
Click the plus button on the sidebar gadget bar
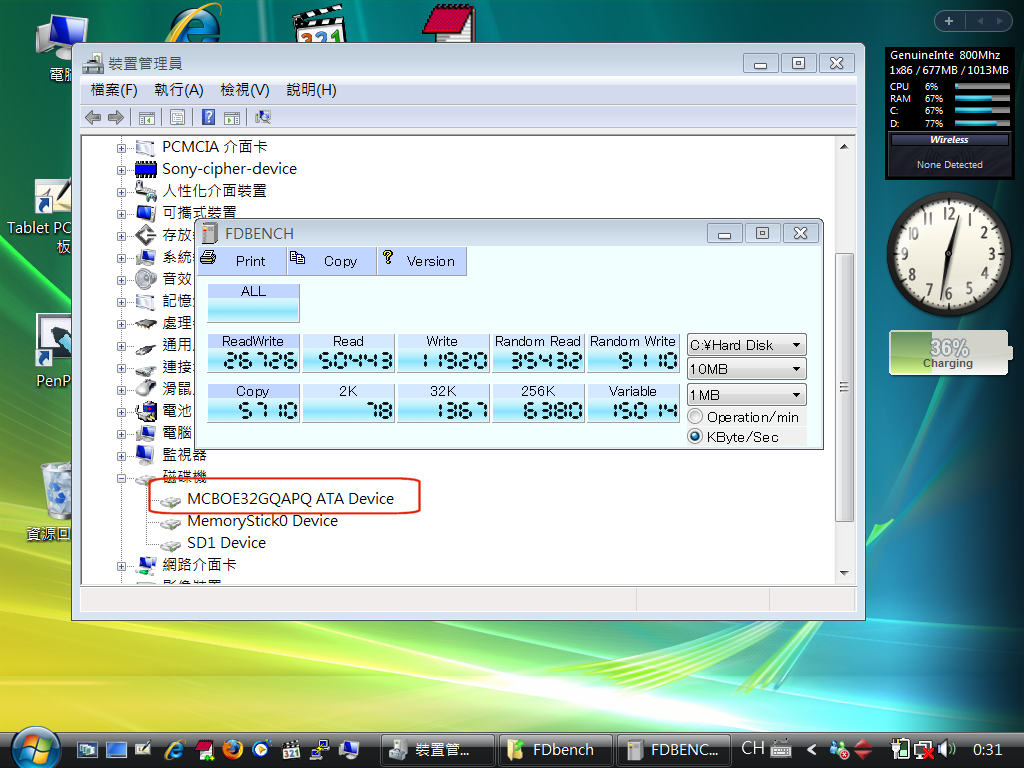click(x=949, y=21)
